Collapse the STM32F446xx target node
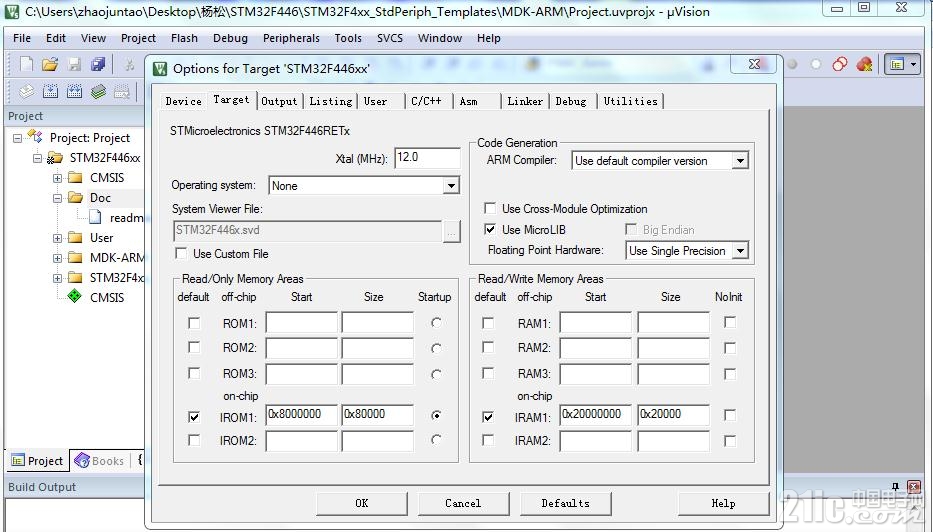Viewport: 933px width, 532px height. pyautogui.click(x=37, y=158)
